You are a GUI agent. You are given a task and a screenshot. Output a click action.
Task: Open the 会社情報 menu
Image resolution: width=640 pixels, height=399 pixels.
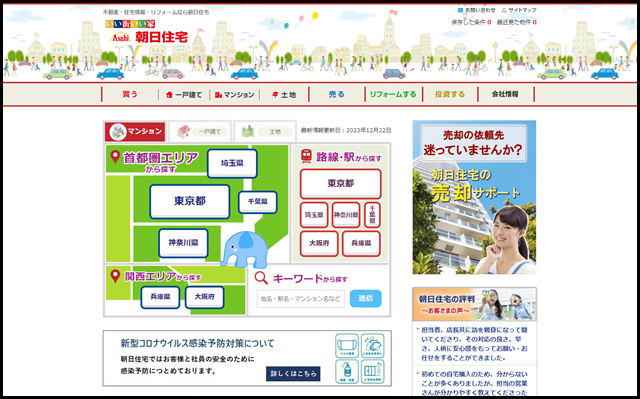click(x=505, y=94)
